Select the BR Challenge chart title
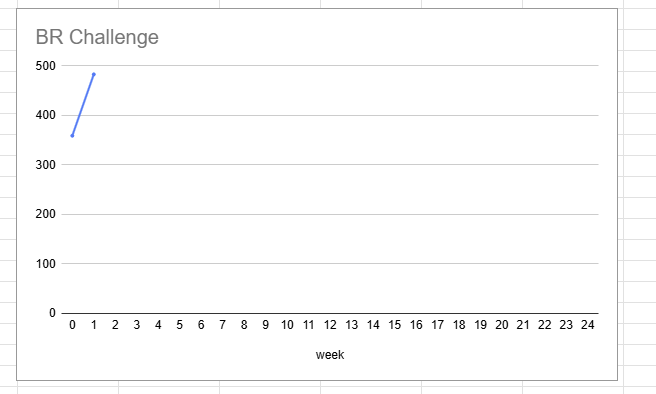 (97, 37)
